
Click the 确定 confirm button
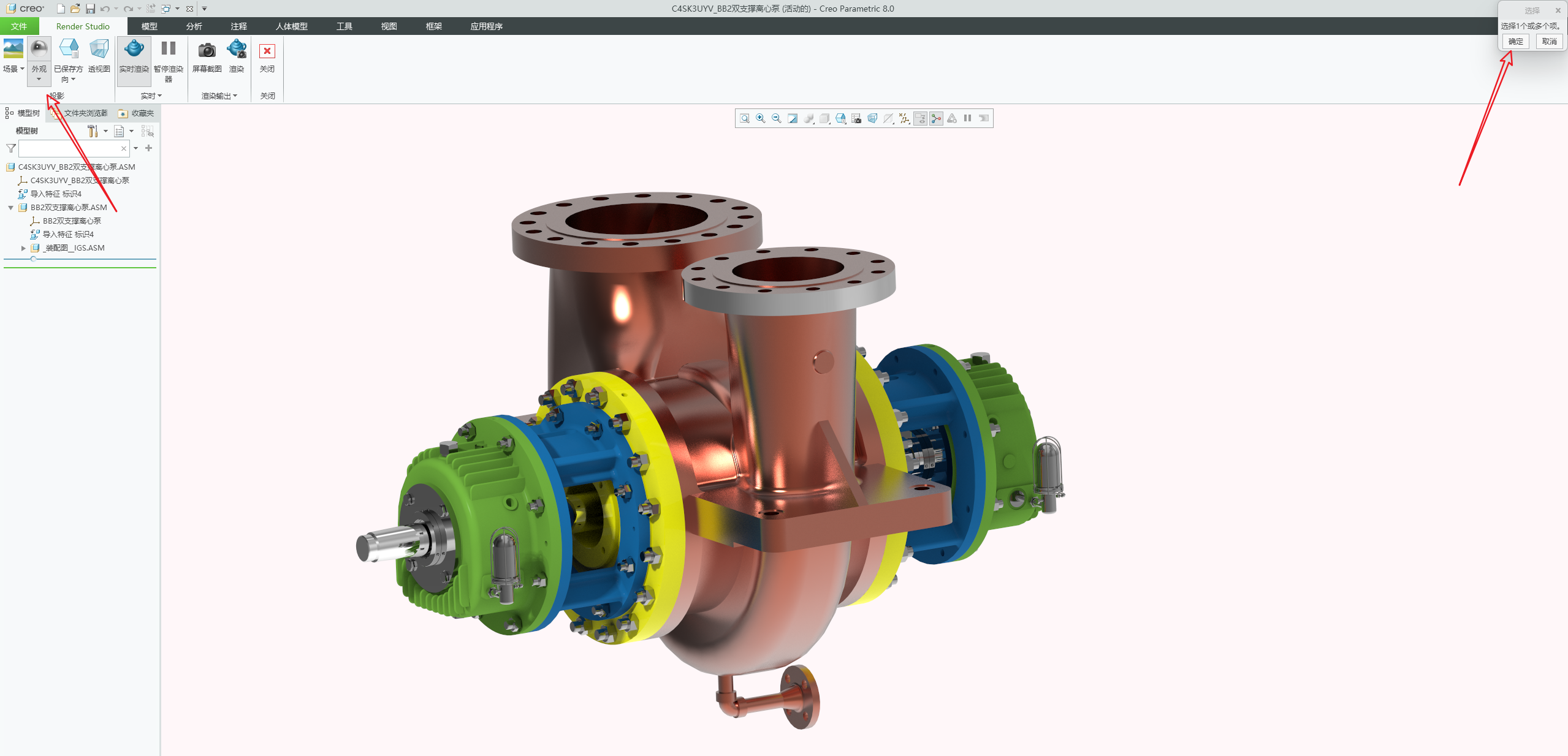[1515, 42]
